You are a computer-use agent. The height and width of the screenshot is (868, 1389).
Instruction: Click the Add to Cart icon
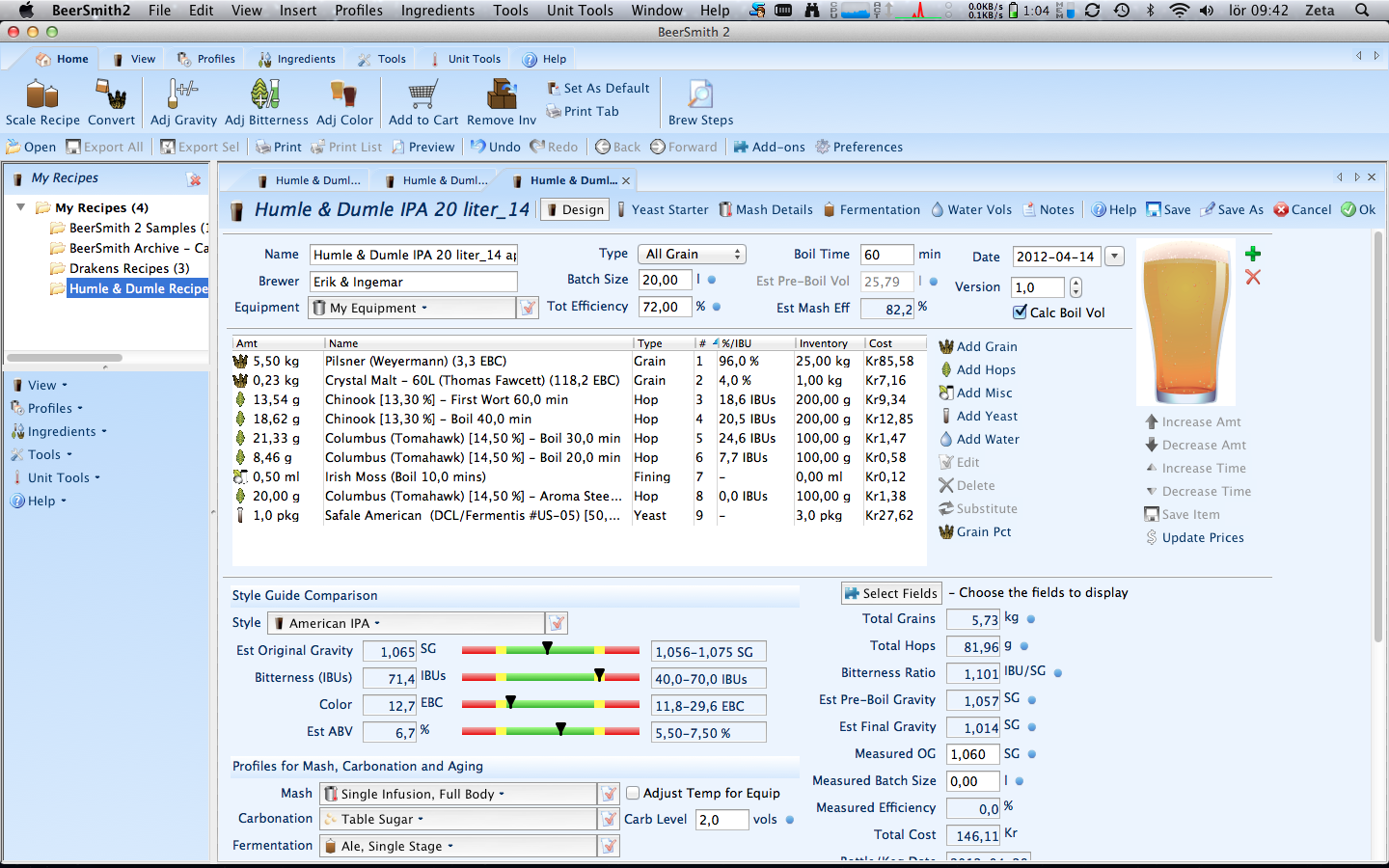(x=422, y=95)
